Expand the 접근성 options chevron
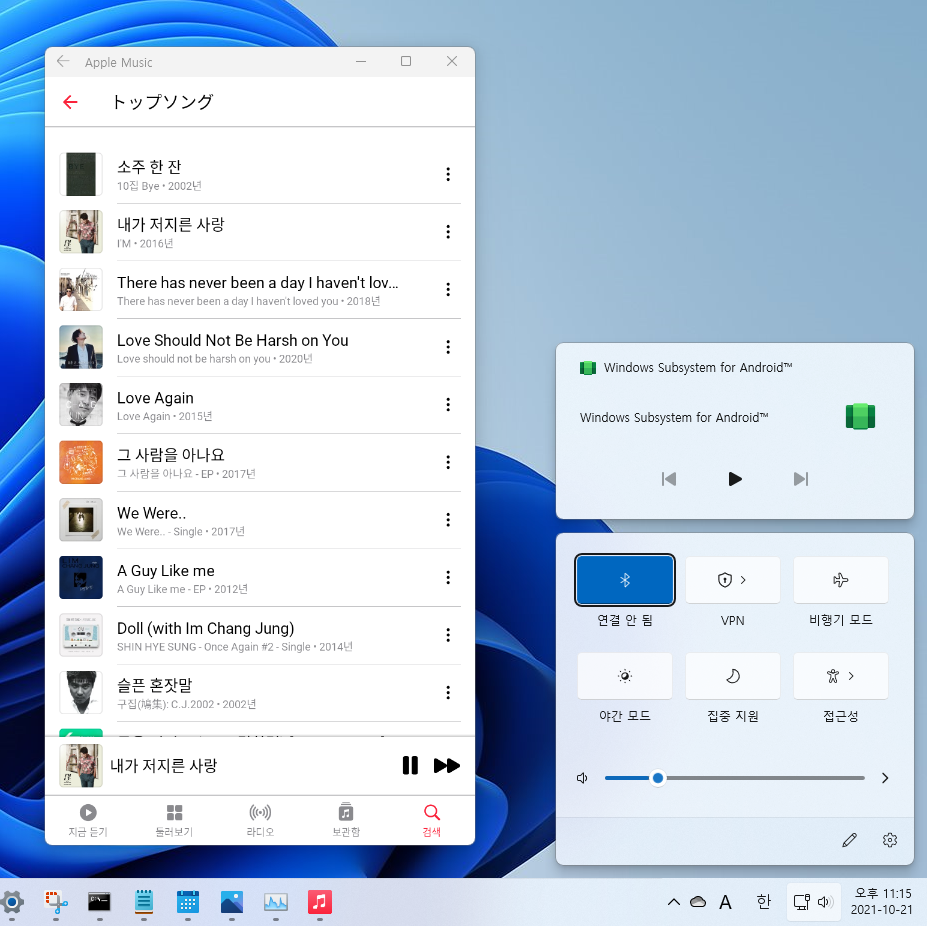 click(851, 676)
